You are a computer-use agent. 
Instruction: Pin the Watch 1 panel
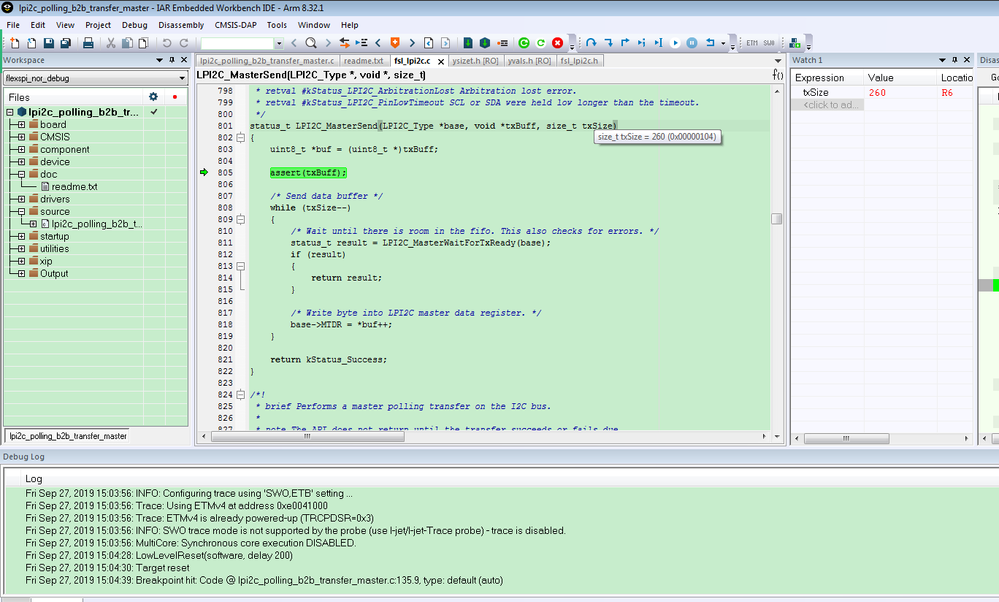tap(954, 60)
